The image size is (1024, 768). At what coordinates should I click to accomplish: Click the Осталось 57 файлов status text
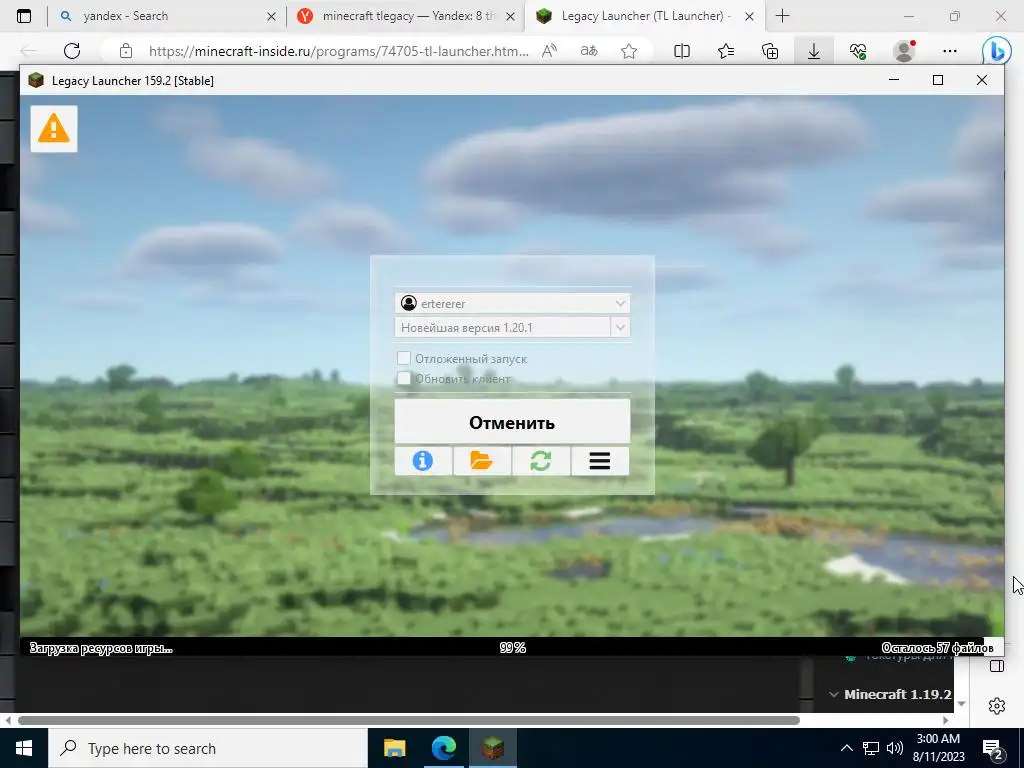click(x=937, y=648)
